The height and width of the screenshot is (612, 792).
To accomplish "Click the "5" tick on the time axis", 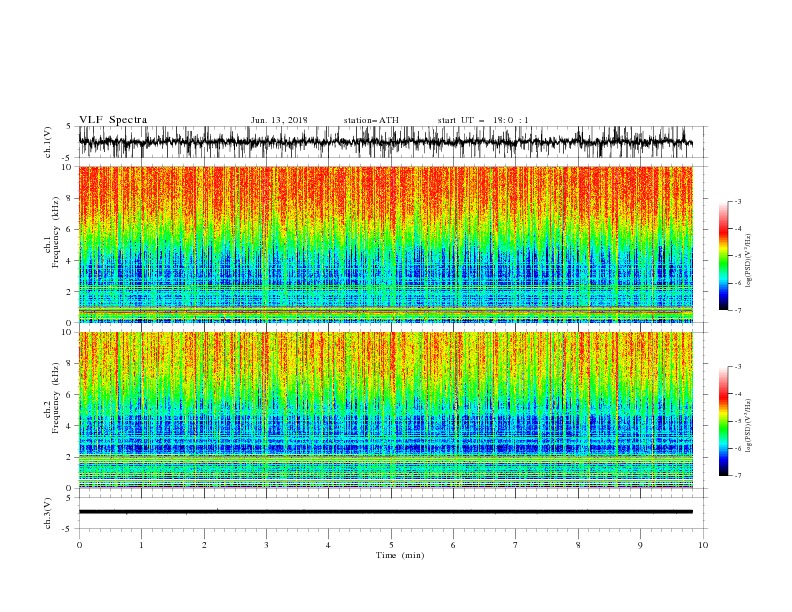I will [x=391, y=545].
